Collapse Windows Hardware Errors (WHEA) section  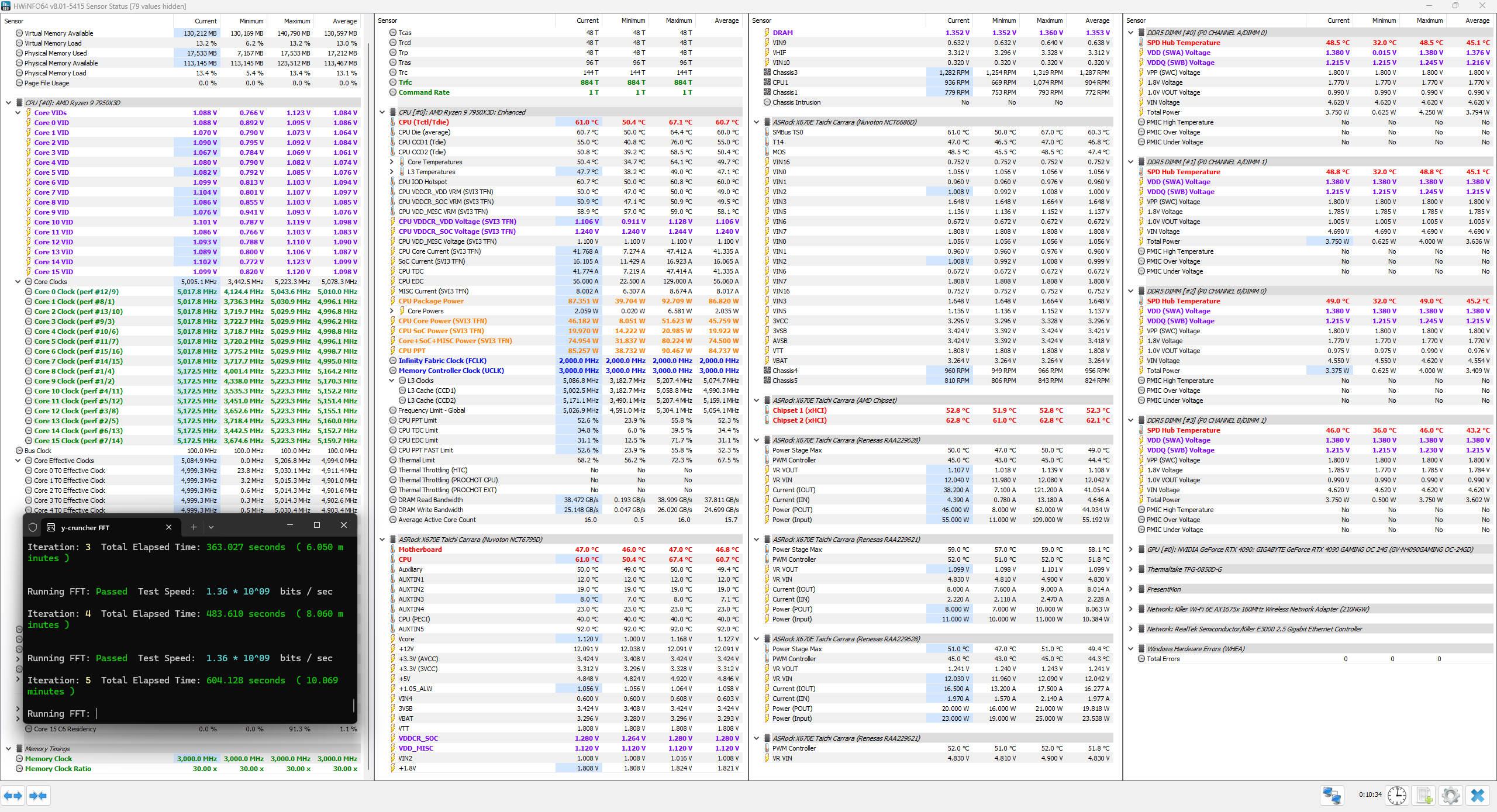pyautogui.click(x=1130, y=649)
